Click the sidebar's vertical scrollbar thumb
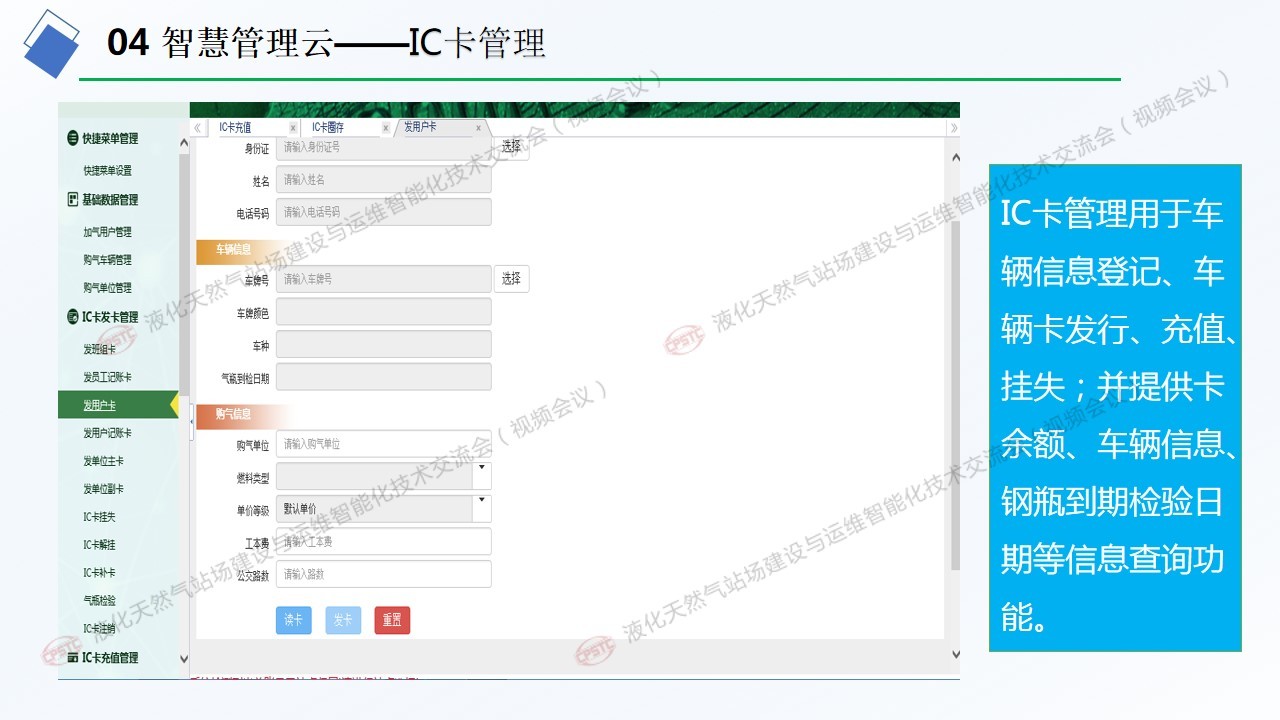1280x720 pixels. (x=184, y=275)
